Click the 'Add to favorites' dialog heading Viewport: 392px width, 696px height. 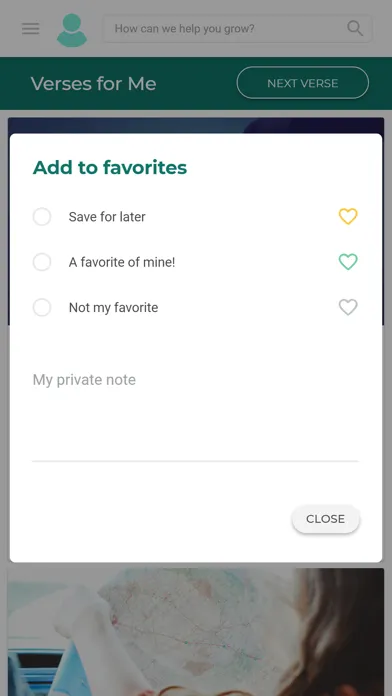(110, 168)
